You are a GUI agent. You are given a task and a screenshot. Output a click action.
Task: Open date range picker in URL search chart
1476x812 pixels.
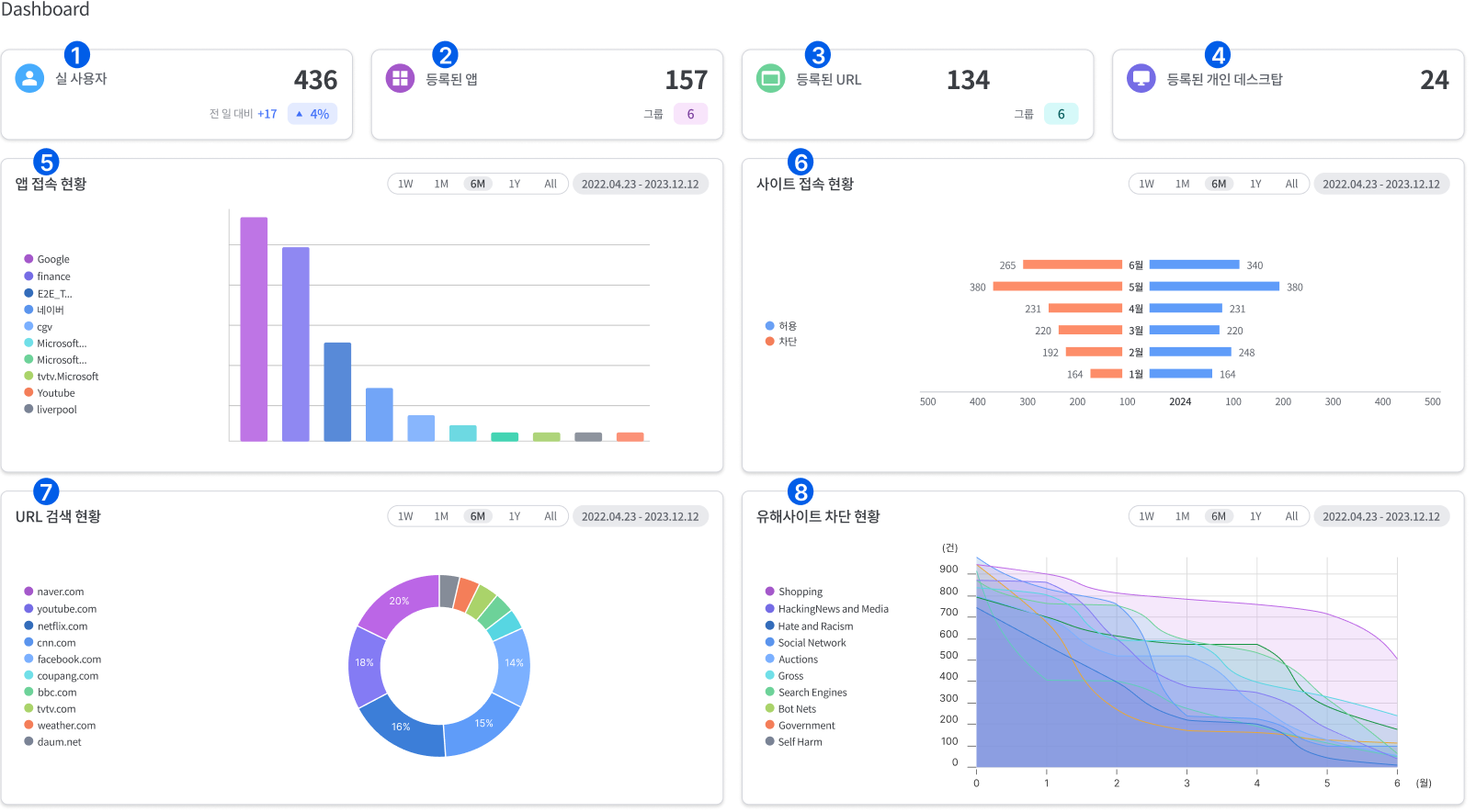point(640,516)
